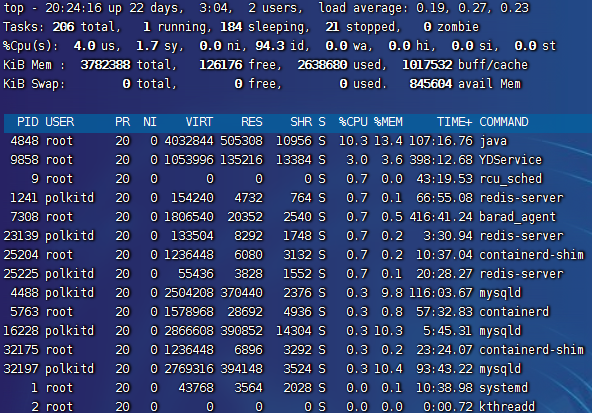The image size is (592, 413).
Task: Select the %CPU column header
Action: (353, 122)
